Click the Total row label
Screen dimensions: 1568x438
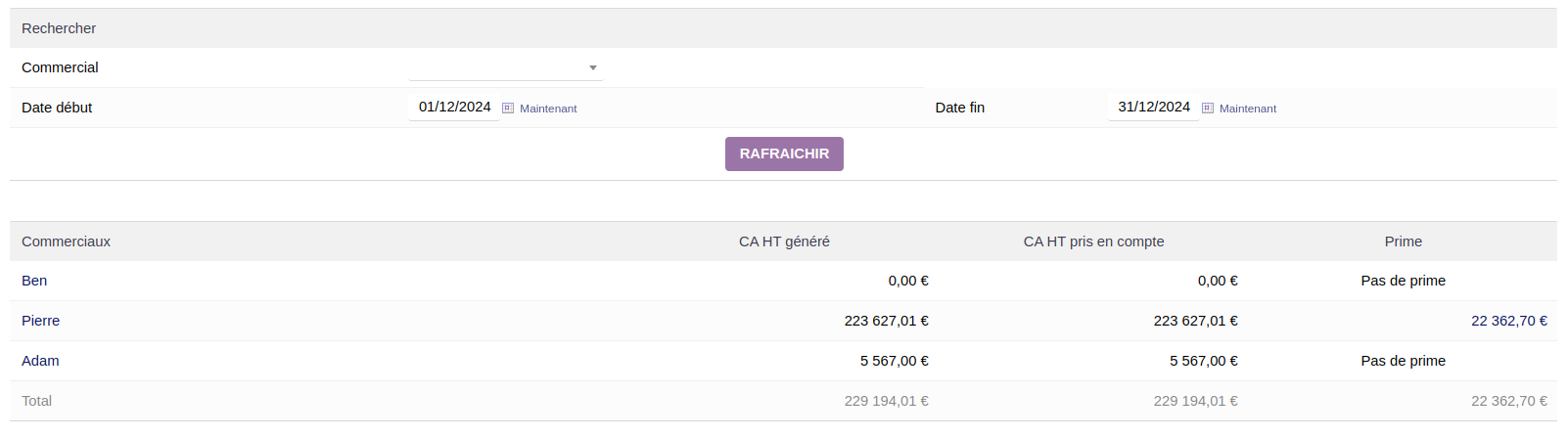[37, 401]
